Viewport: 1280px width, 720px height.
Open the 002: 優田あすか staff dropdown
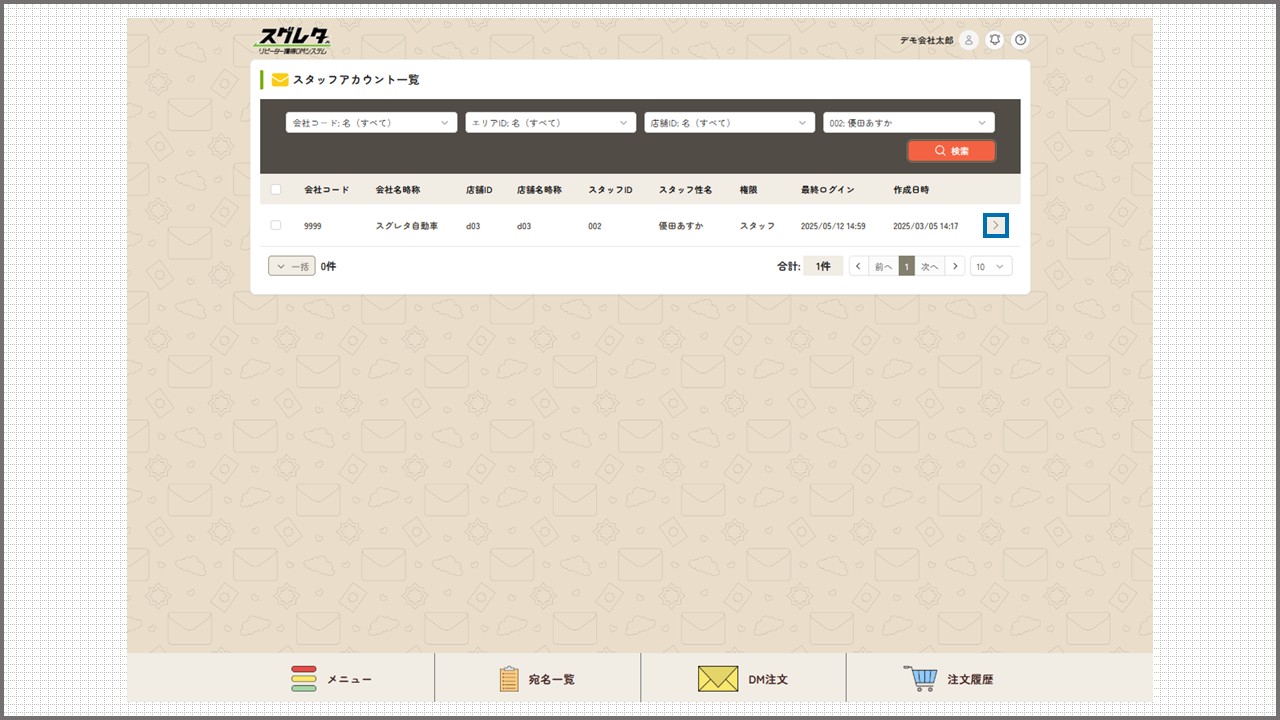(909, 123)
